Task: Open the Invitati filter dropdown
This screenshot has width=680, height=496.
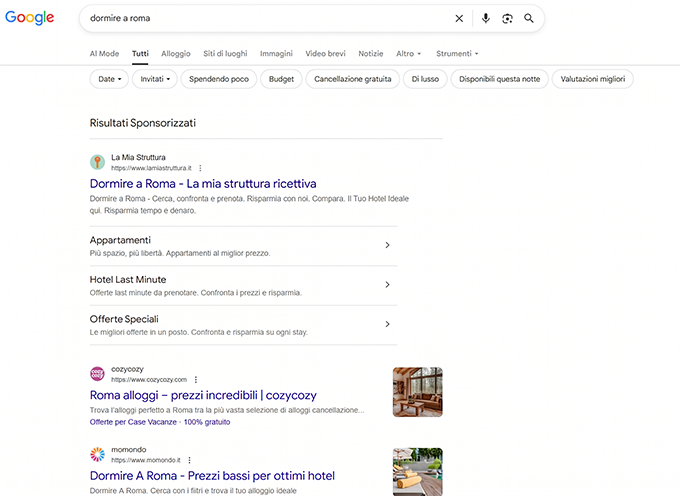Action: (x=155, y=79)
